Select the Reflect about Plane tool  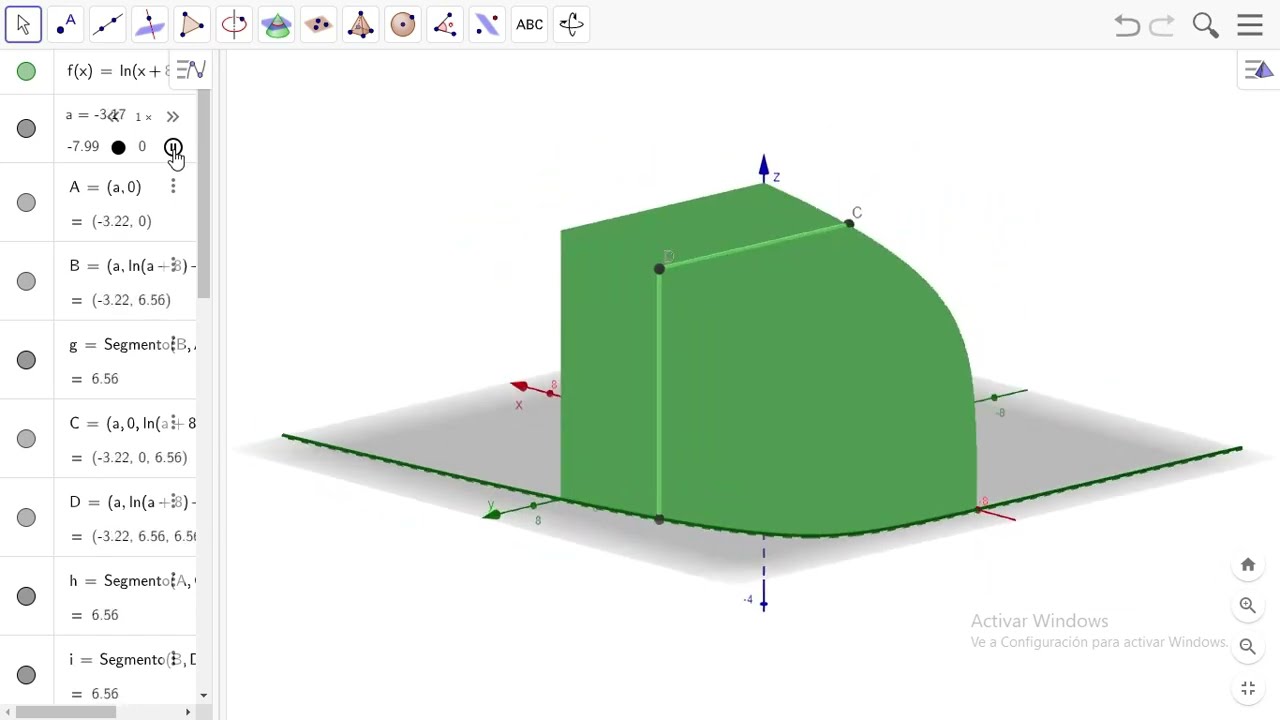(x=487, y=24)
